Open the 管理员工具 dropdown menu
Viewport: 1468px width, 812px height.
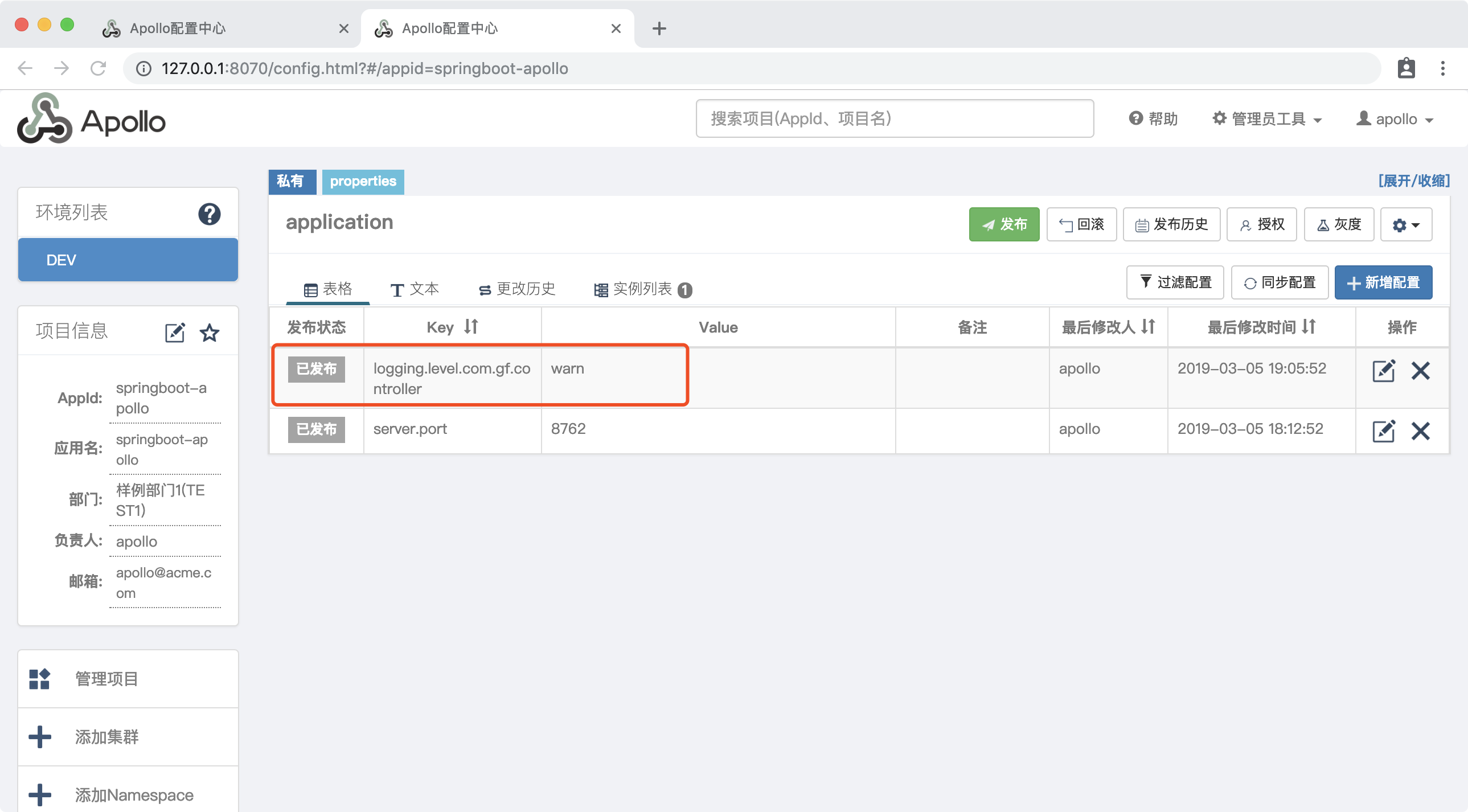click(x=1267, y=119)
